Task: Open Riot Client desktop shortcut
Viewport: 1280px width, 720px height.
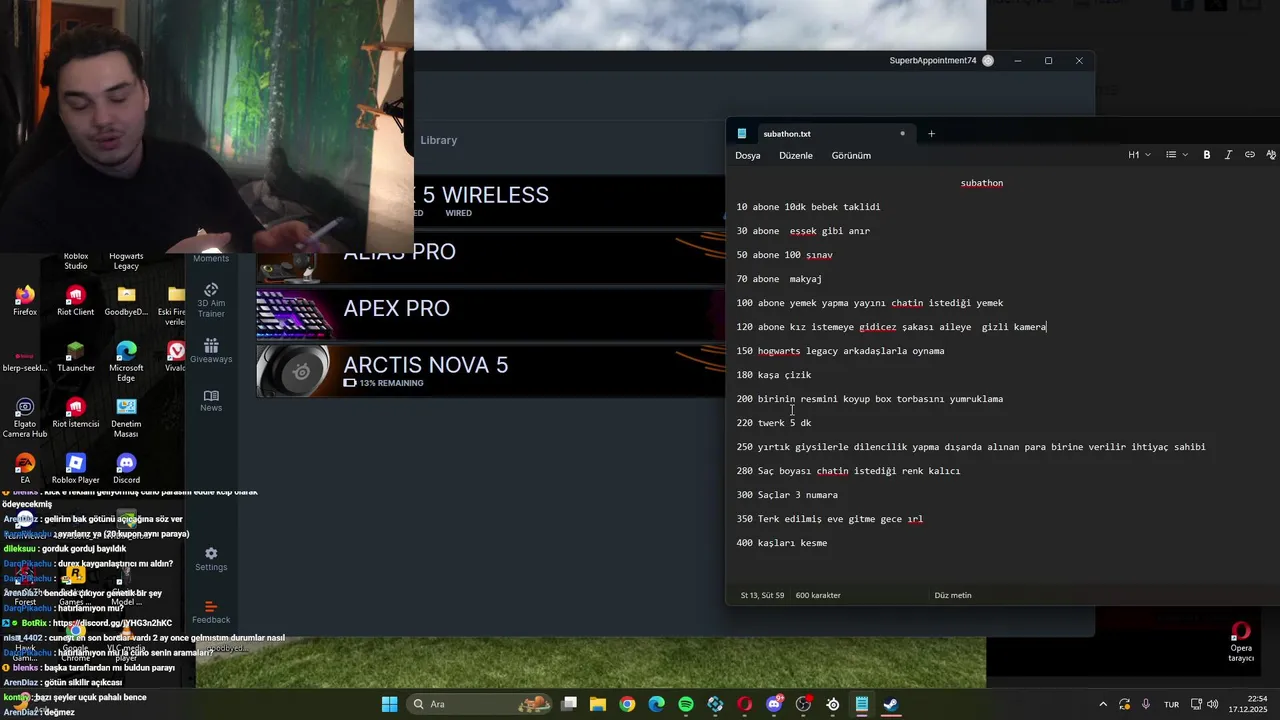Action: coord(75,301)
